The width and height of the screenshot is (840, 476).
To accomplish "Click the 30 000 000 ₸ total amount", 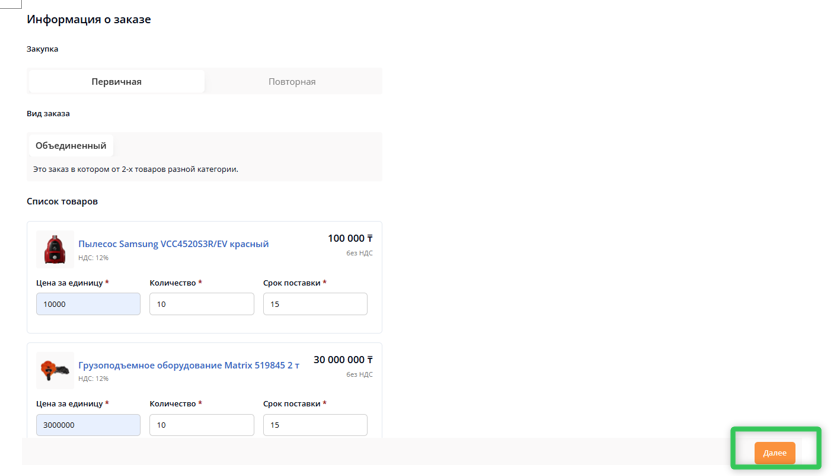I will pyautogui.click(x=343, y=360).
